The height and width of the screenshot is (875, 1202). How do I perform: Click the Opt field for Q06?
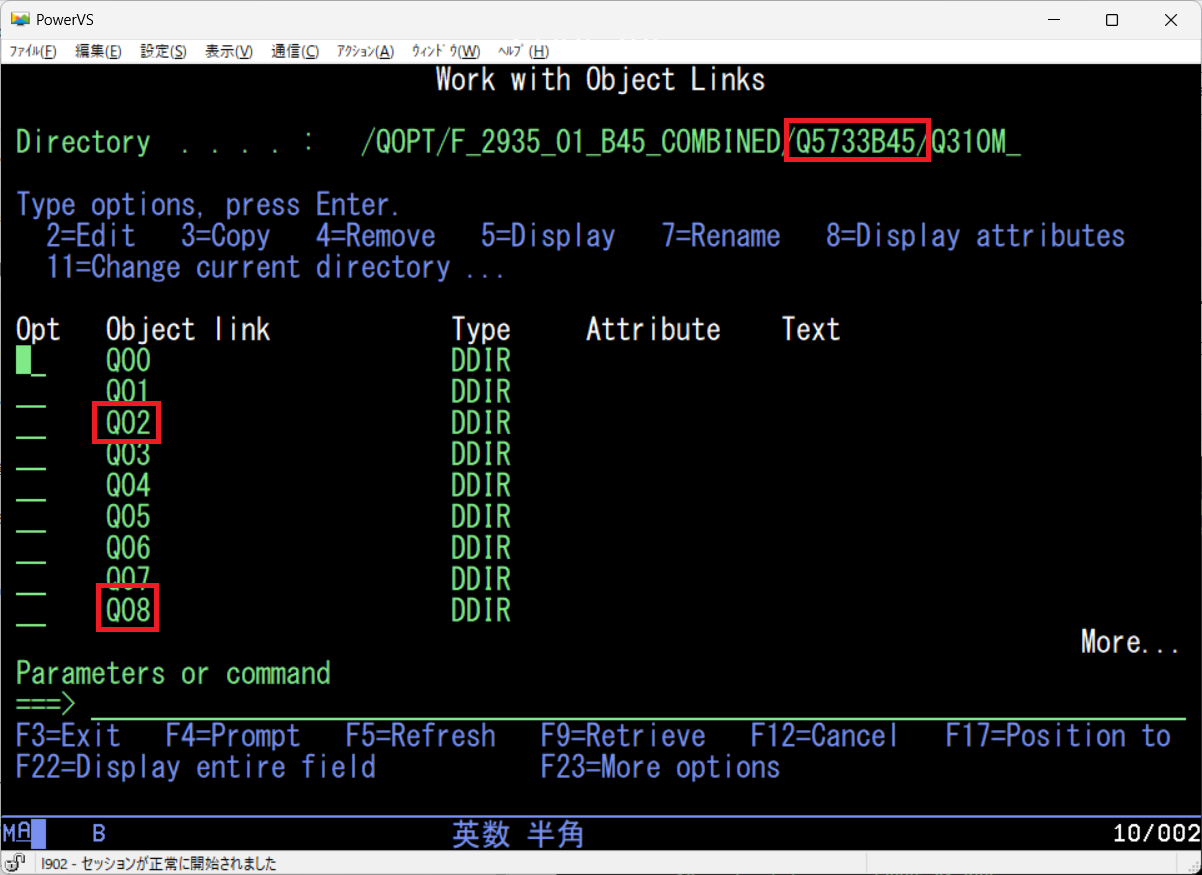point(30,548)
